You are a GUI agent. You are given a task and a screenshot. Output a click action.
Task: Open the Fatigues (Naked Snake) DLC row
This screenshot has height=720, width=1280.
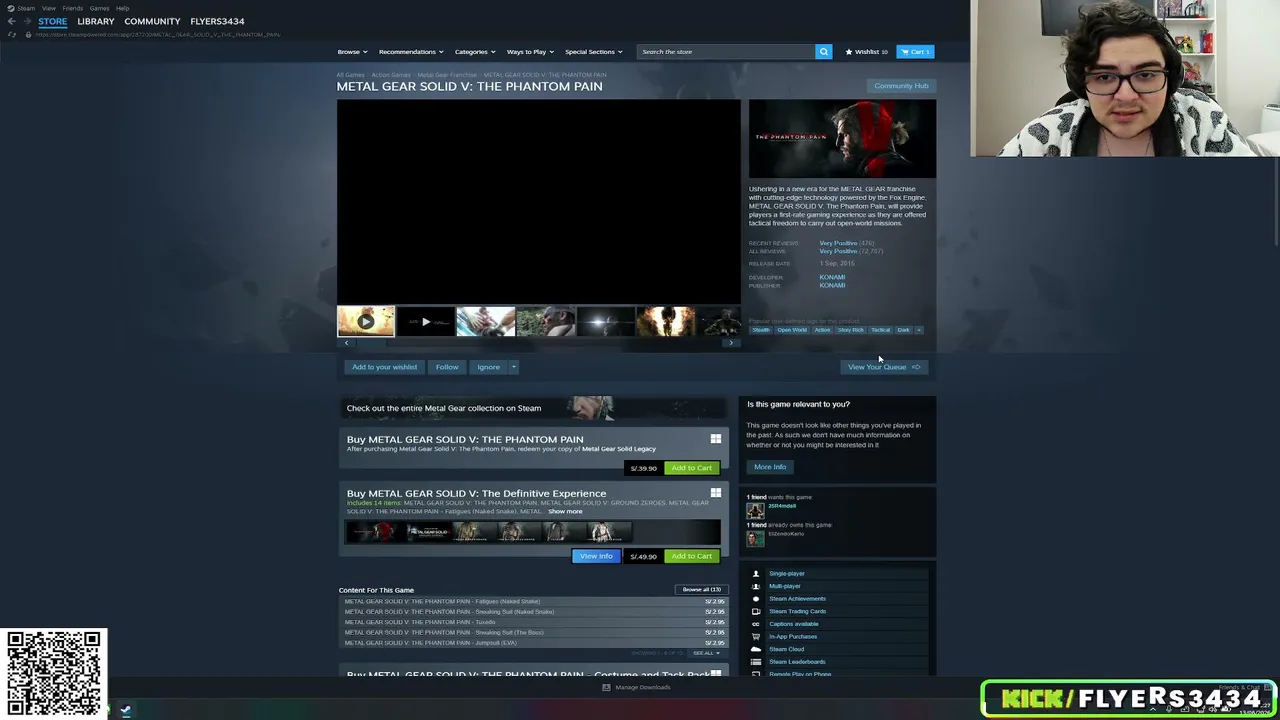[533, 602]
